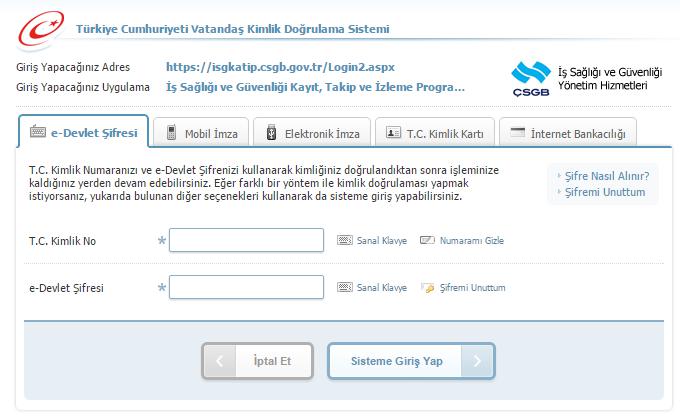Click Şifremi Unuttum link in the right panel
The height and width of the screenshot is (420, 680).
[605, 192]
